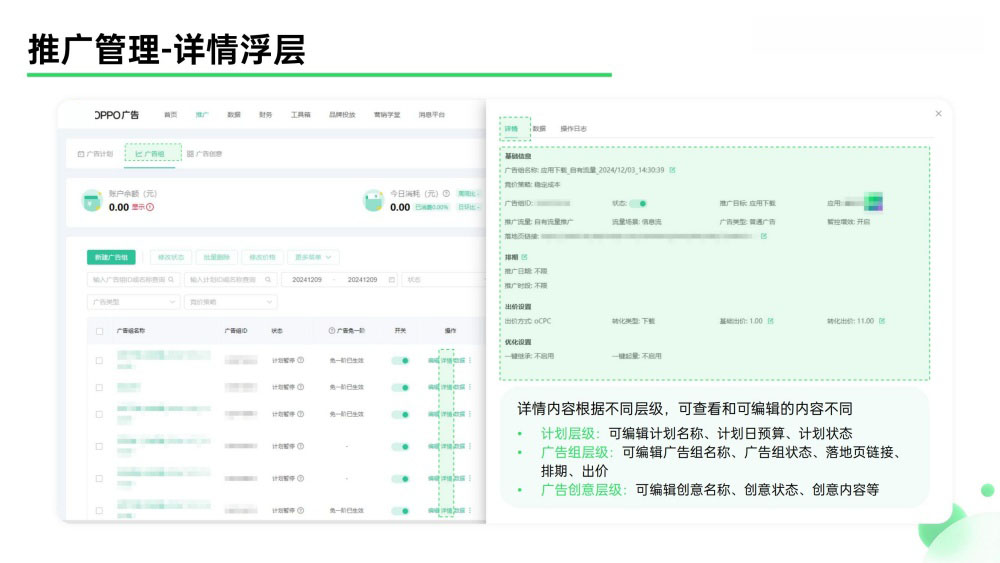1000x563 pixels.
Task: Toggle the 开关 switch in the first row
Action: [x=401, y=361]
